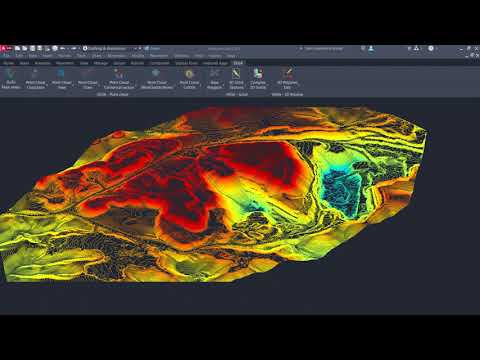Click the Redo arrow icon

coord(74,49)
